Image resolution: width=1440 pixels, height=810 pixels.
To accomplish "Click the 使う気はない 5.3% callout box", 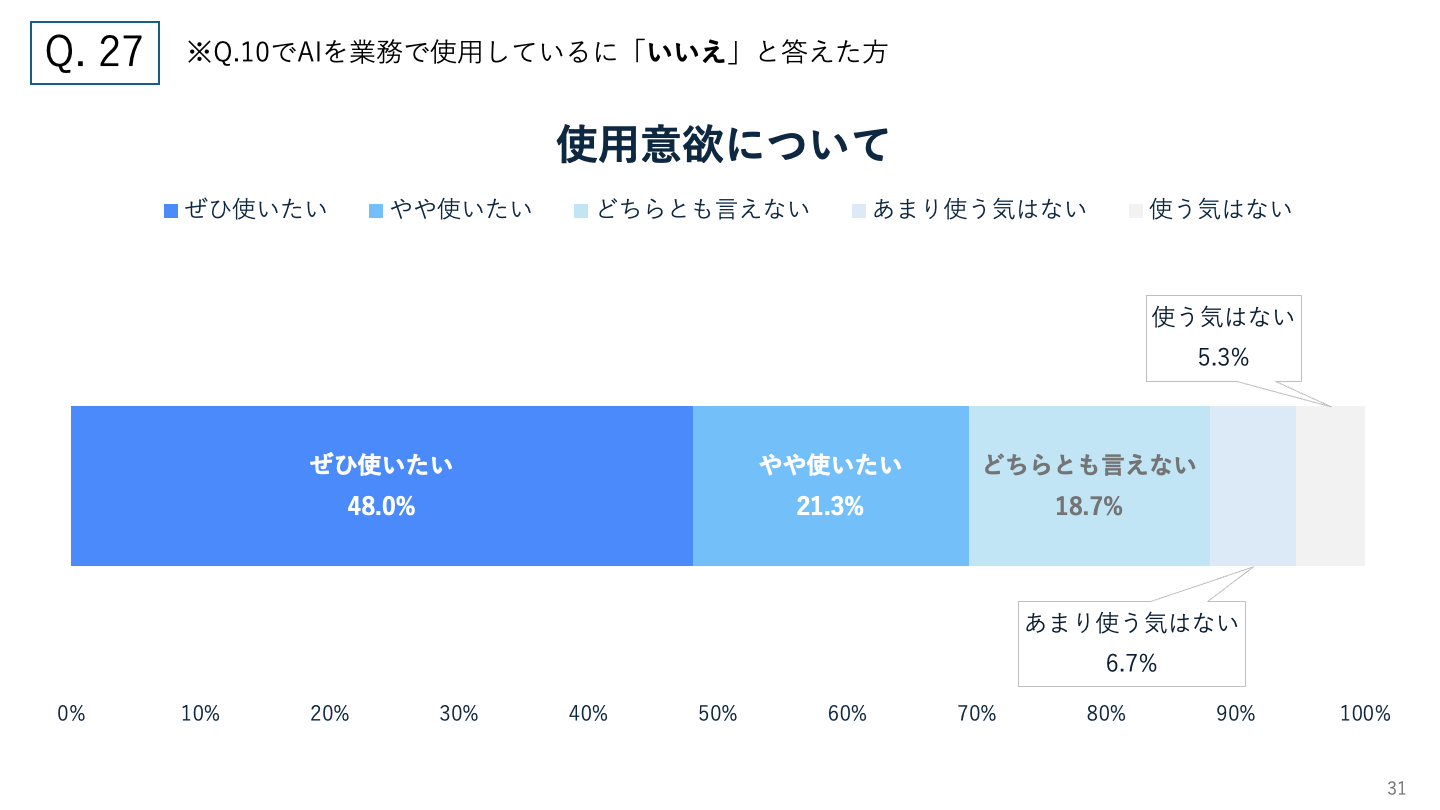I will coord(1223,338).
